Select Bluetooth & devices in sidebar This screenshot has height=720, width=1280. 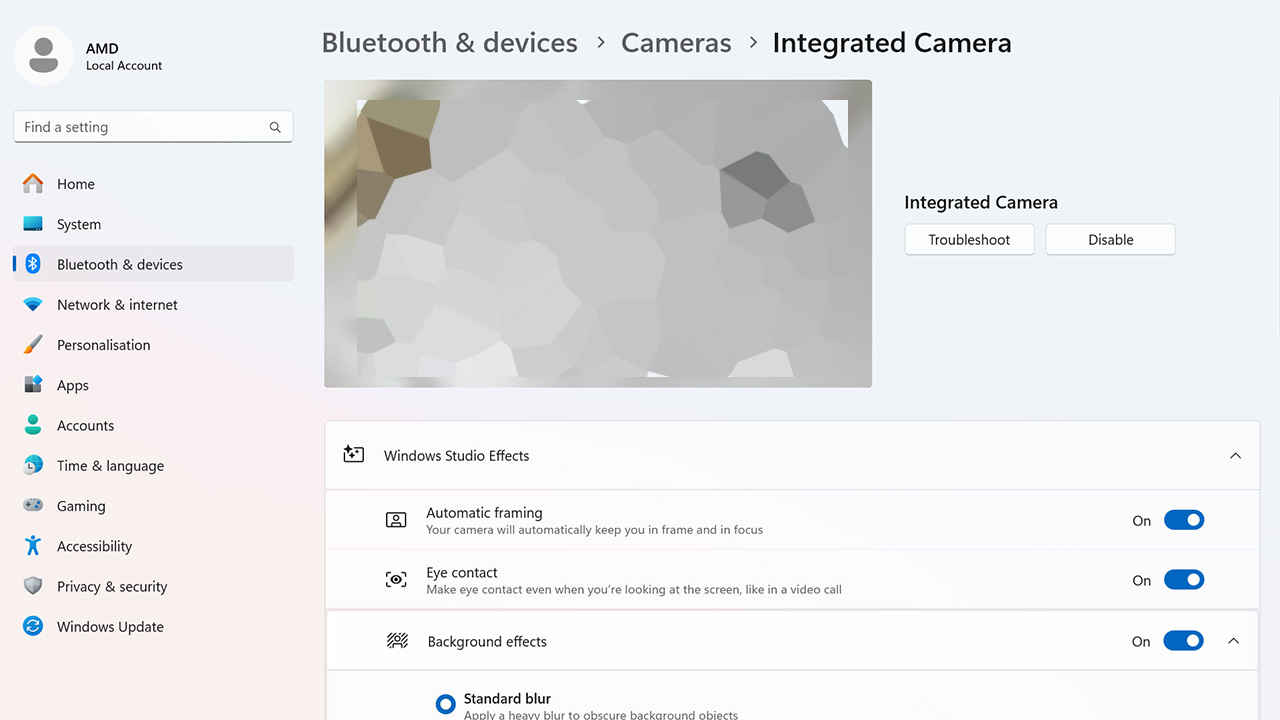(153, 264)
